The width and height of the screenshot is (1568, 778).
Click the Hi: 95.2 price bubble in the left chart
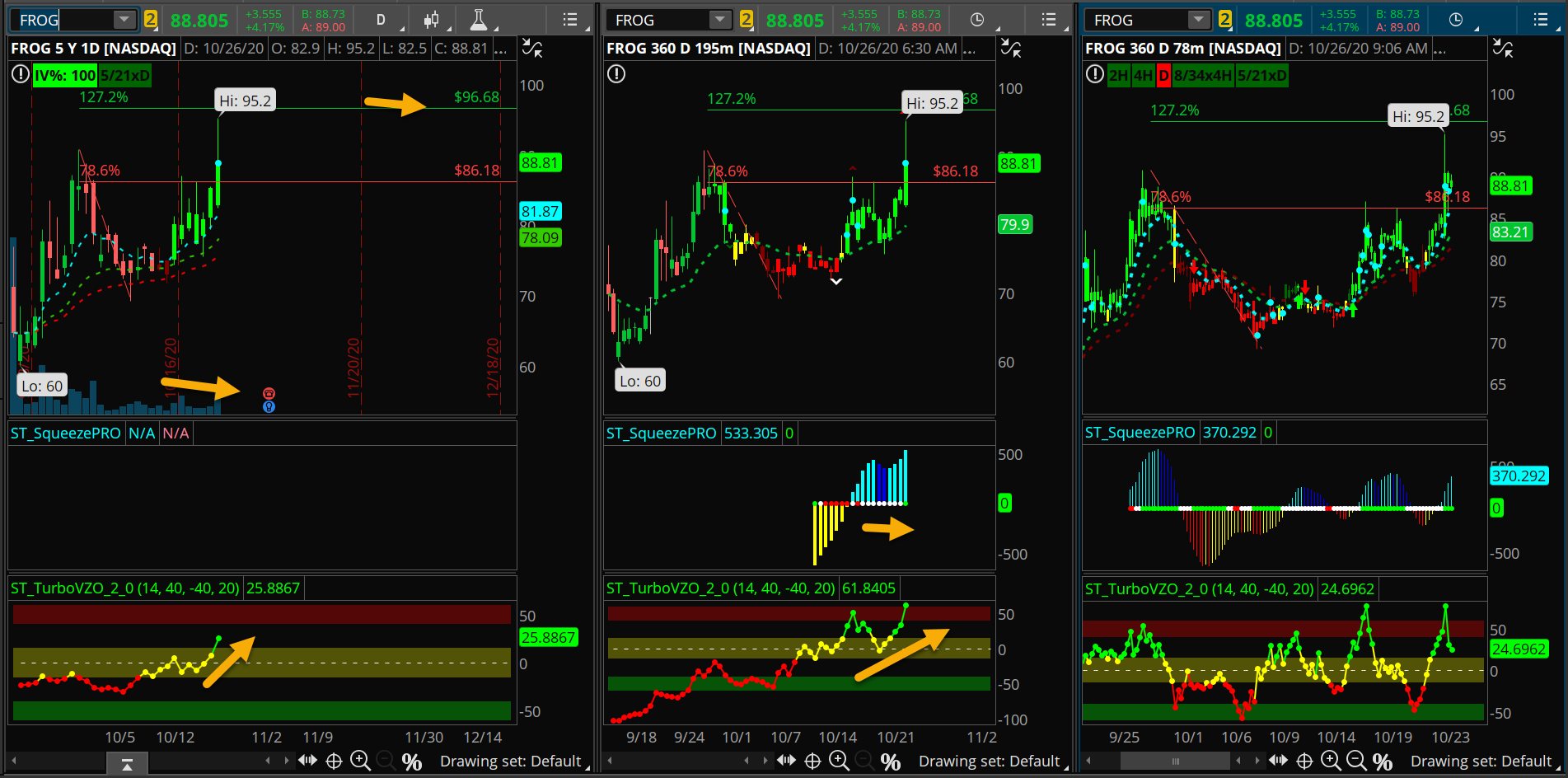coord(246,101)
